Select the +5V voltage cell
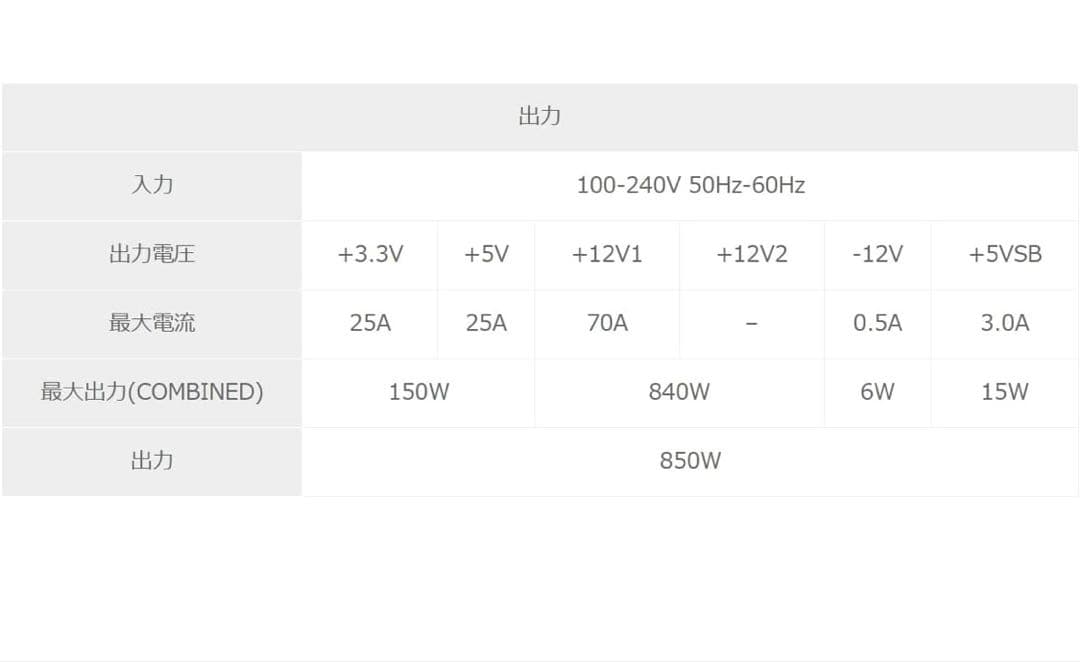 (x=486, y=254)
